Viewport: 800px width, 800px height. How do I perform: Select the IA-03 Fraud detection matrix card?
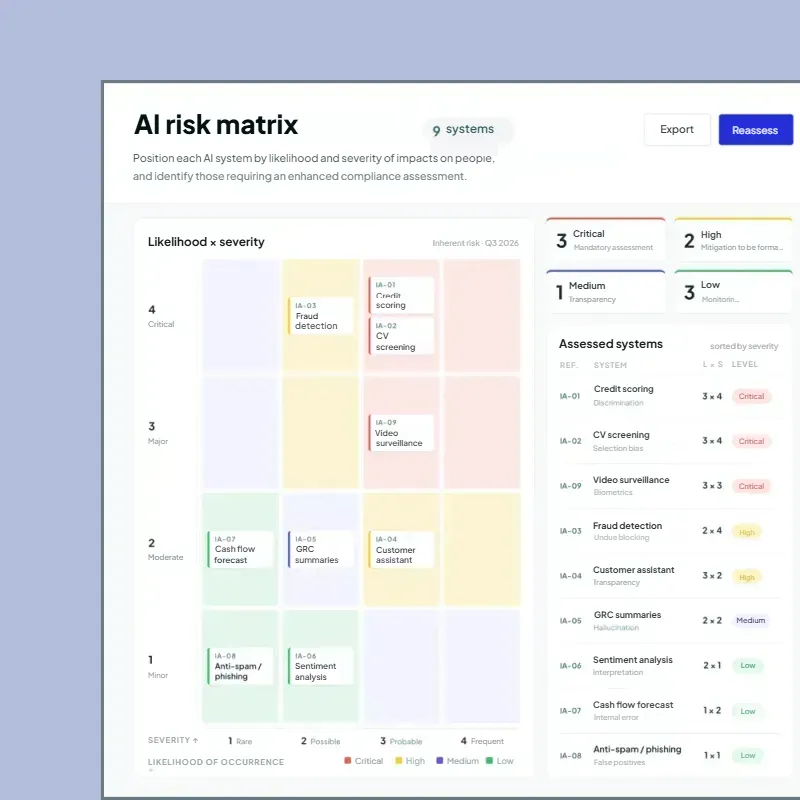320,316
